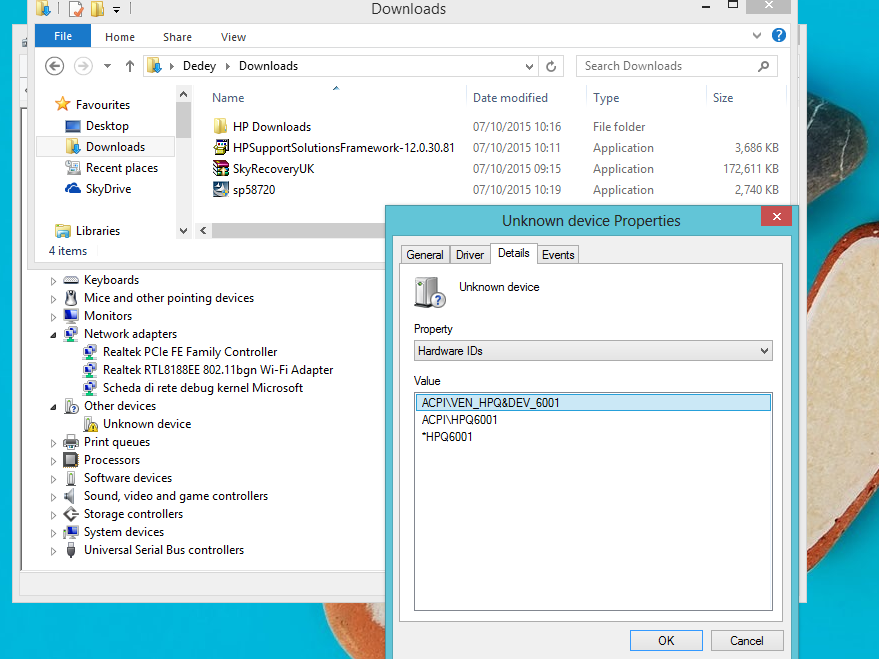879x659 pixels.
Task: Sort files by the Type column
Action: (x=606, y=98)
